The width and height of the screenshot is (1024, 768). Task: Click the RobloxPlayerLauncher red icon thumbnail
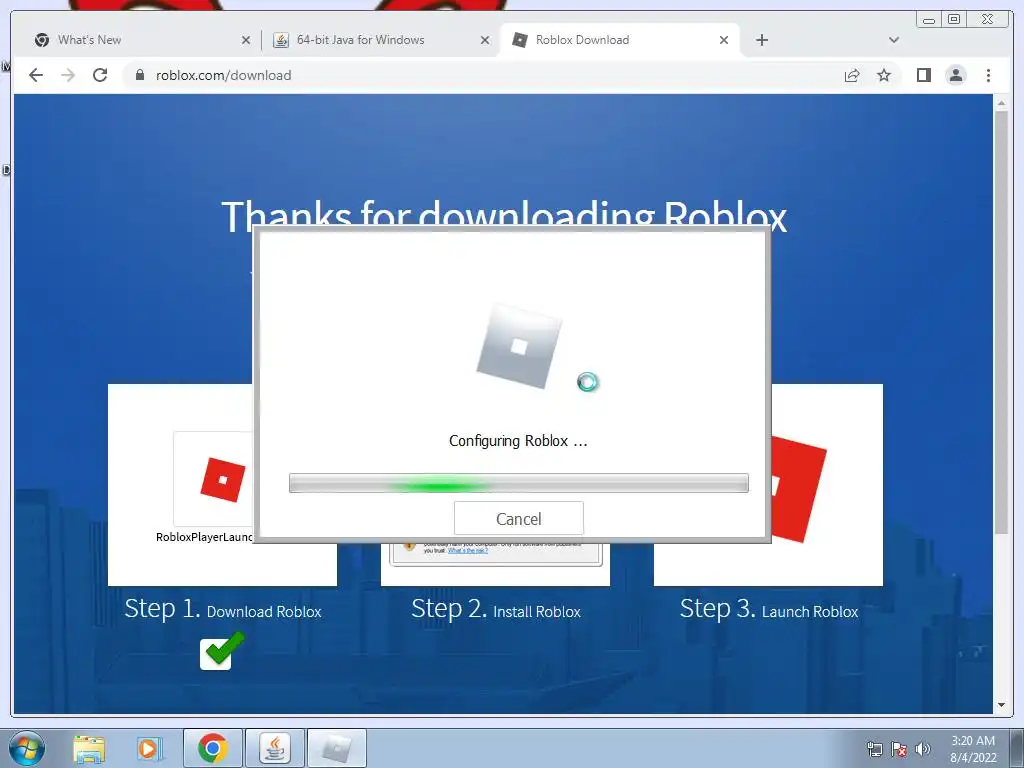(223, 479)
